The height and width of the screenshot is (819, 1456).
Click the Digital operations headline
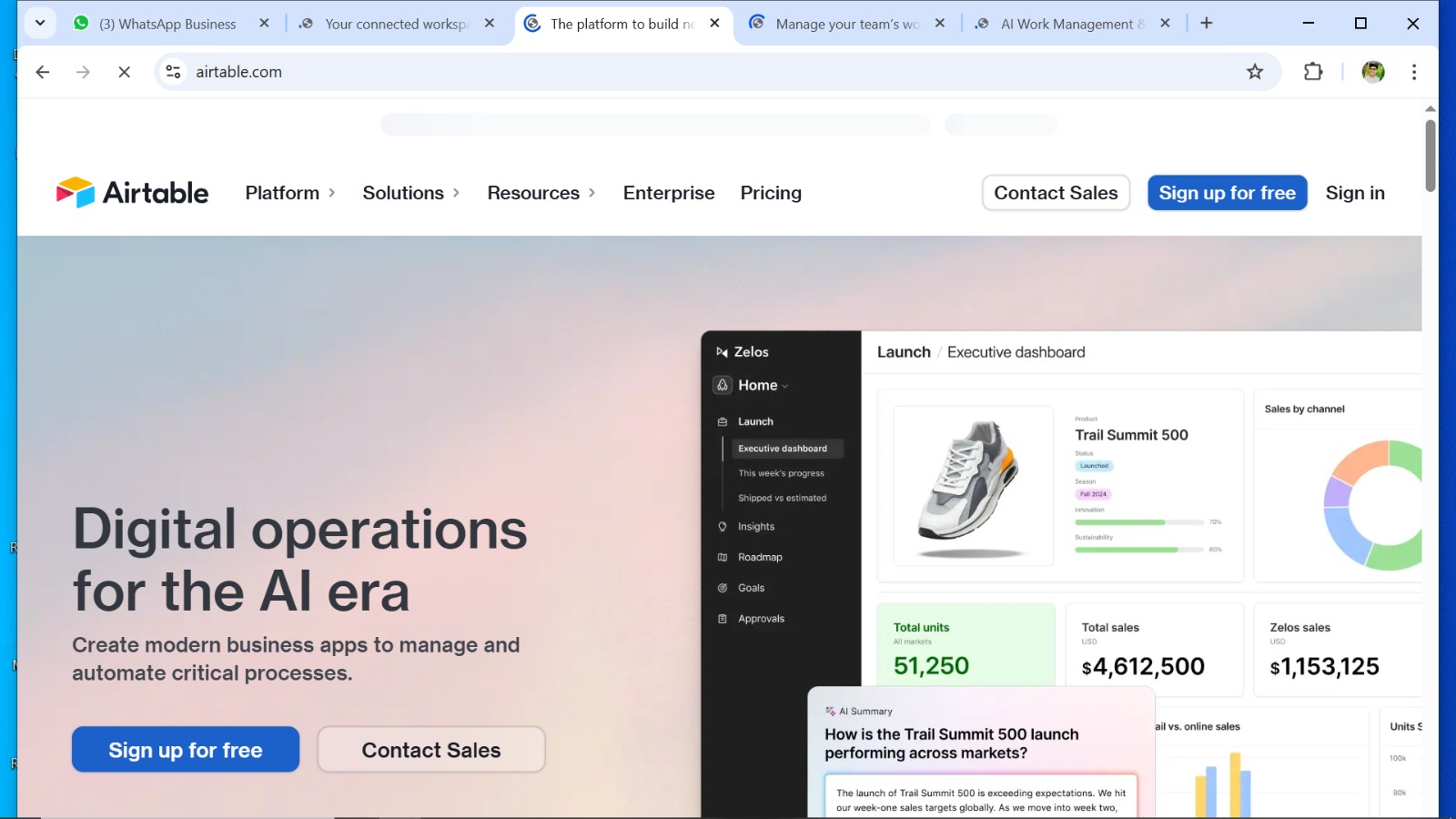pos(299,560)
